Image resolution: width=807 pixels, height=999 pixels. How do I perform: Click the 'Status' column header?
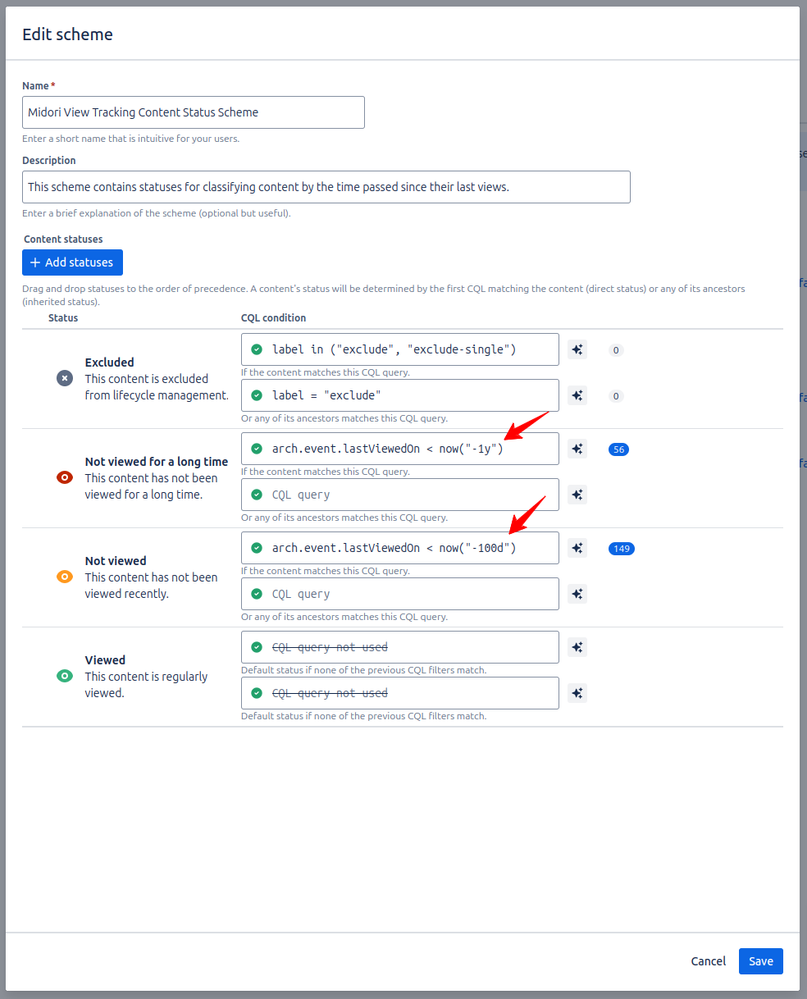click(63, 318)
